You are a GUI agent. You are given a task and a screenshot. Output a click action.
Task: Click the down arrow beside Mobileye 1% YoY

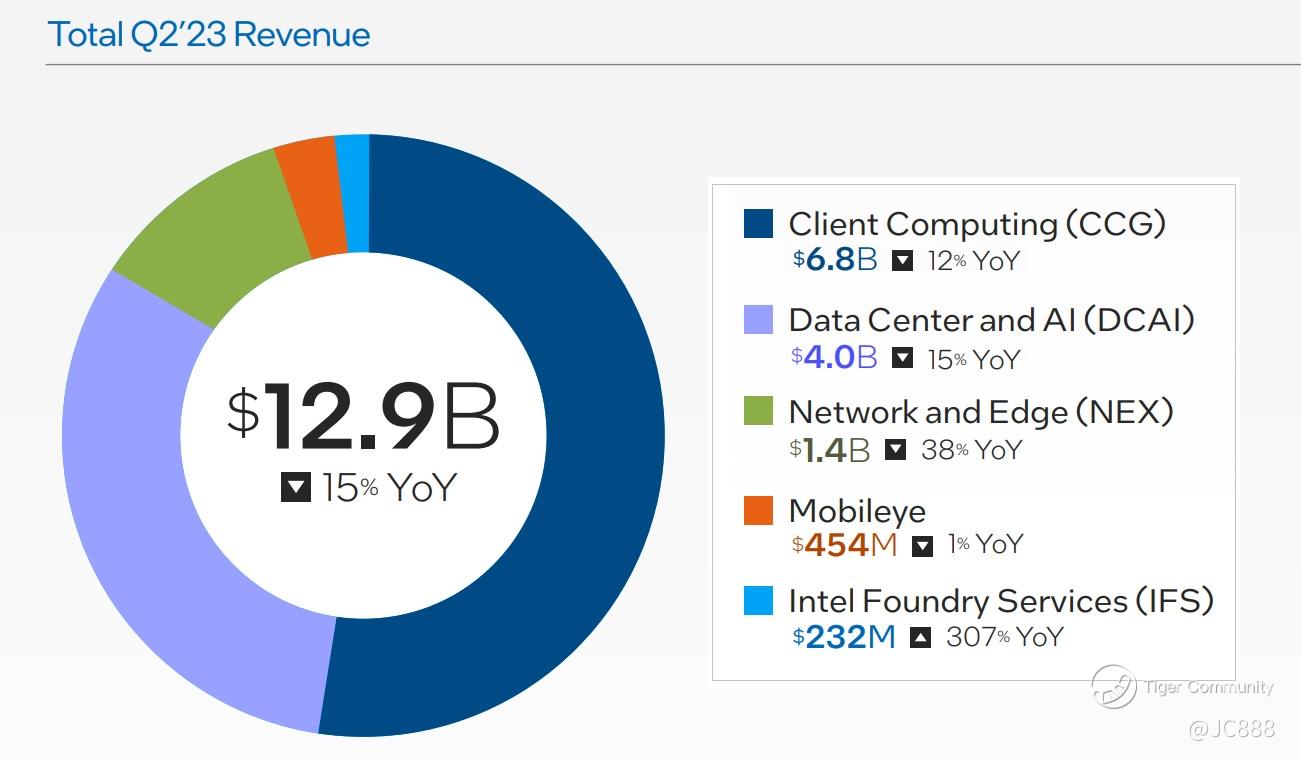[x=922, y=545]
